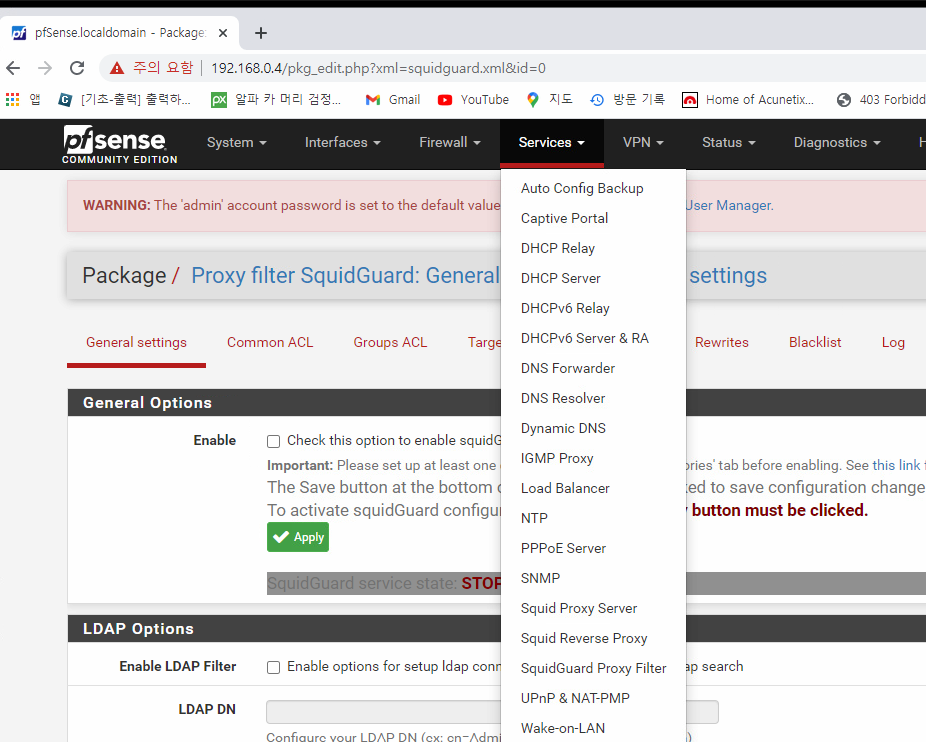Open Home of Acunetix bookmark
Viewport: 926px width, 742px height.
(x=748, y=99)
